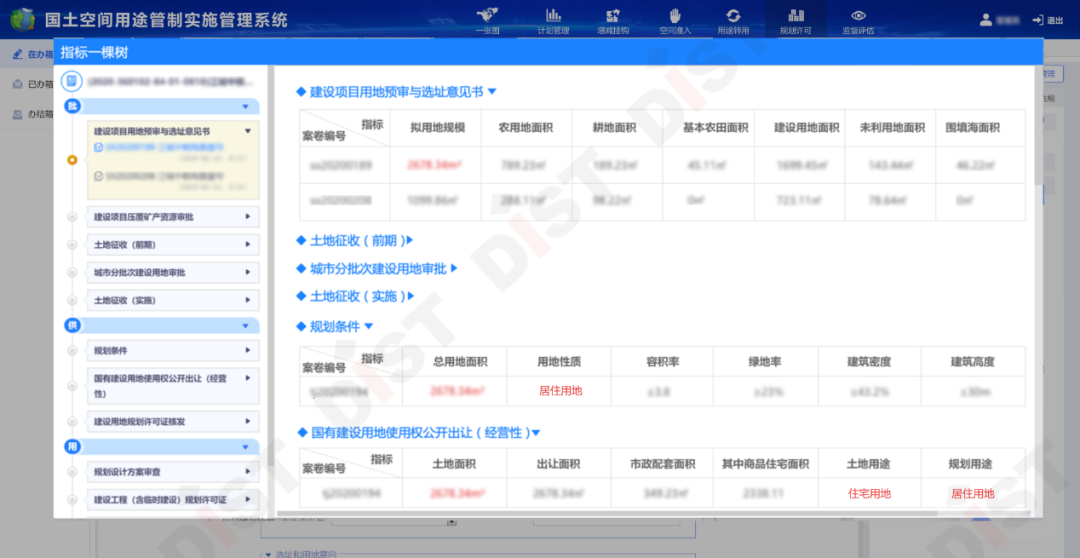The height and width of the screenshot is (558, 1080).
Task: Click red 居住用地 under 规划用途
Action: pos(973,493)
